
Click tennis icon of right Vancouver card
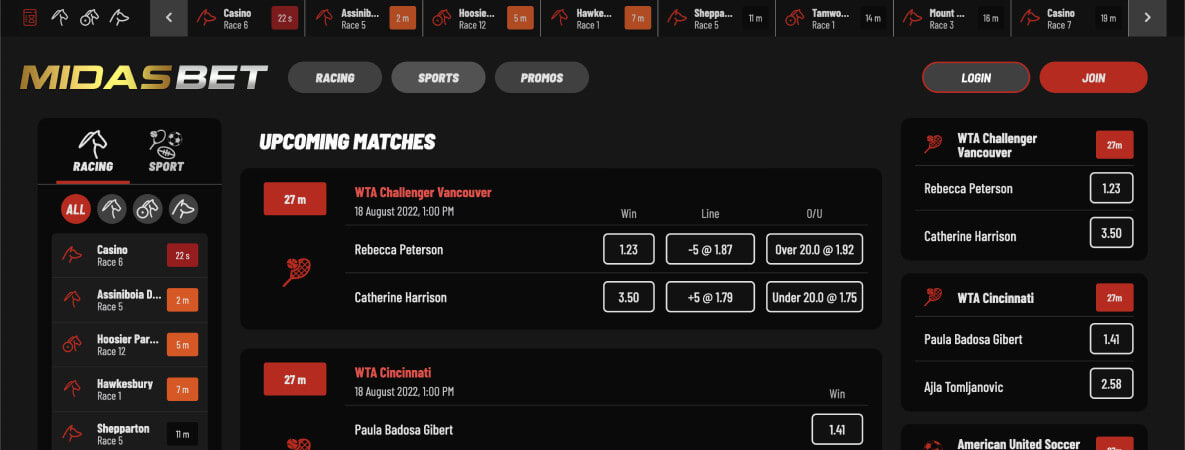tap(933, 144)
